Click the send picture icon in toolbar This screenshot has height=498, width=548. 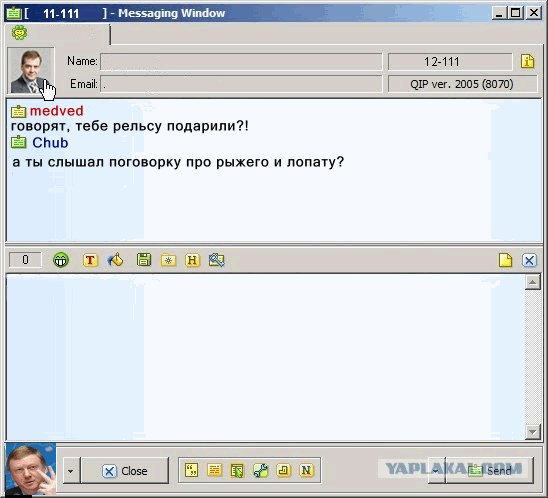[x=217, y=260]
